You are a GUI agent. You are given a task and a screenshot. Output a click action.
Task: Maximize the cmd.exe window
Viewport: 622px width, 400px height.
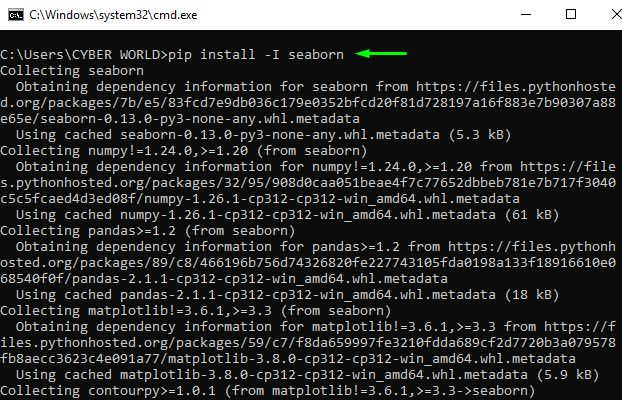point(571,14)
